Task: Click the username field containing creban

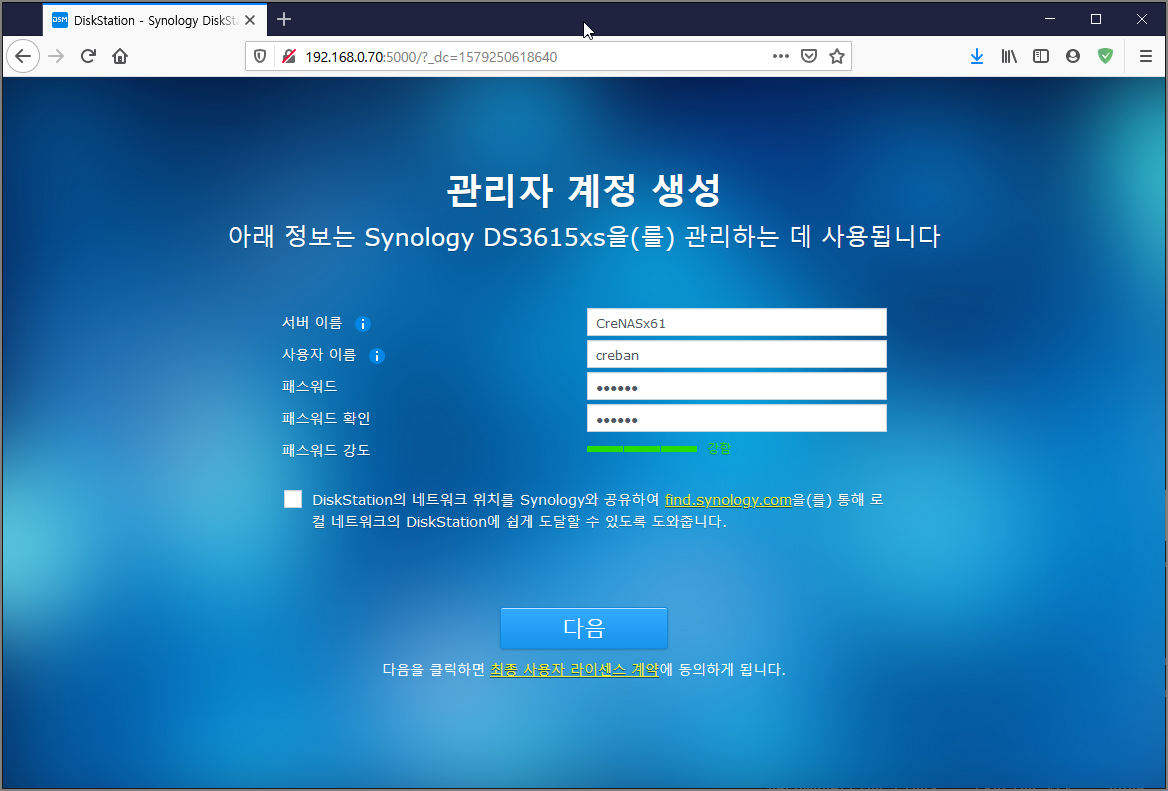Action: click(x=737, y=355)
